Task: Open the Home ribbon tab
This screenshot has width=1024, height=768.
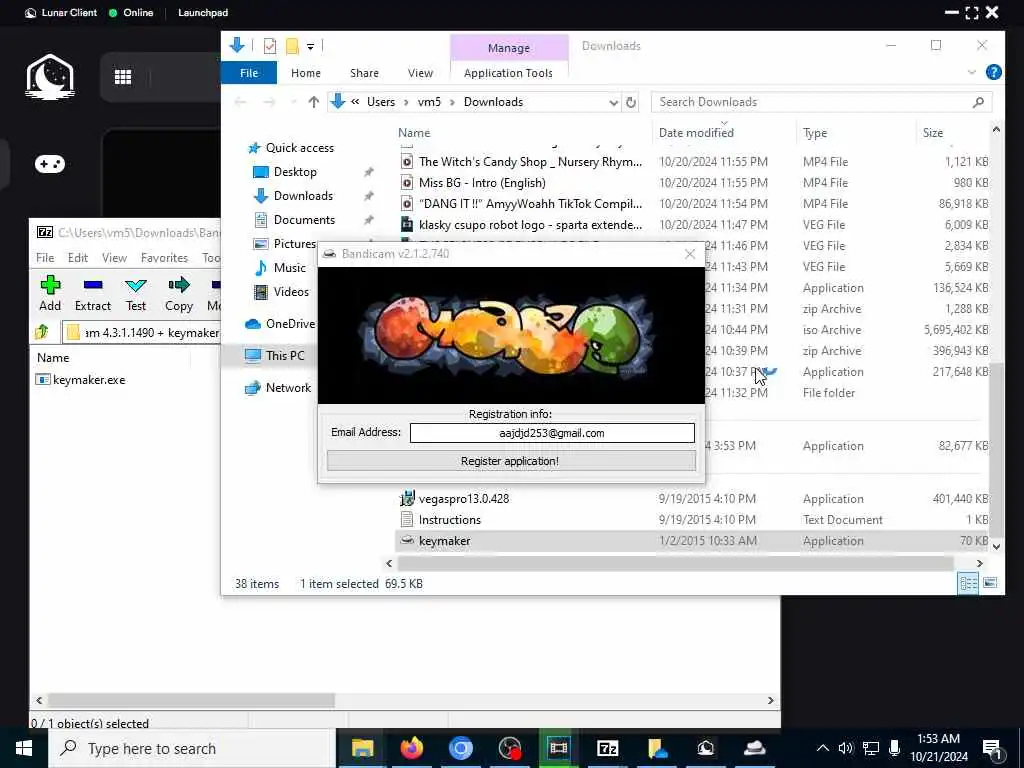Action: click(306, 73)
